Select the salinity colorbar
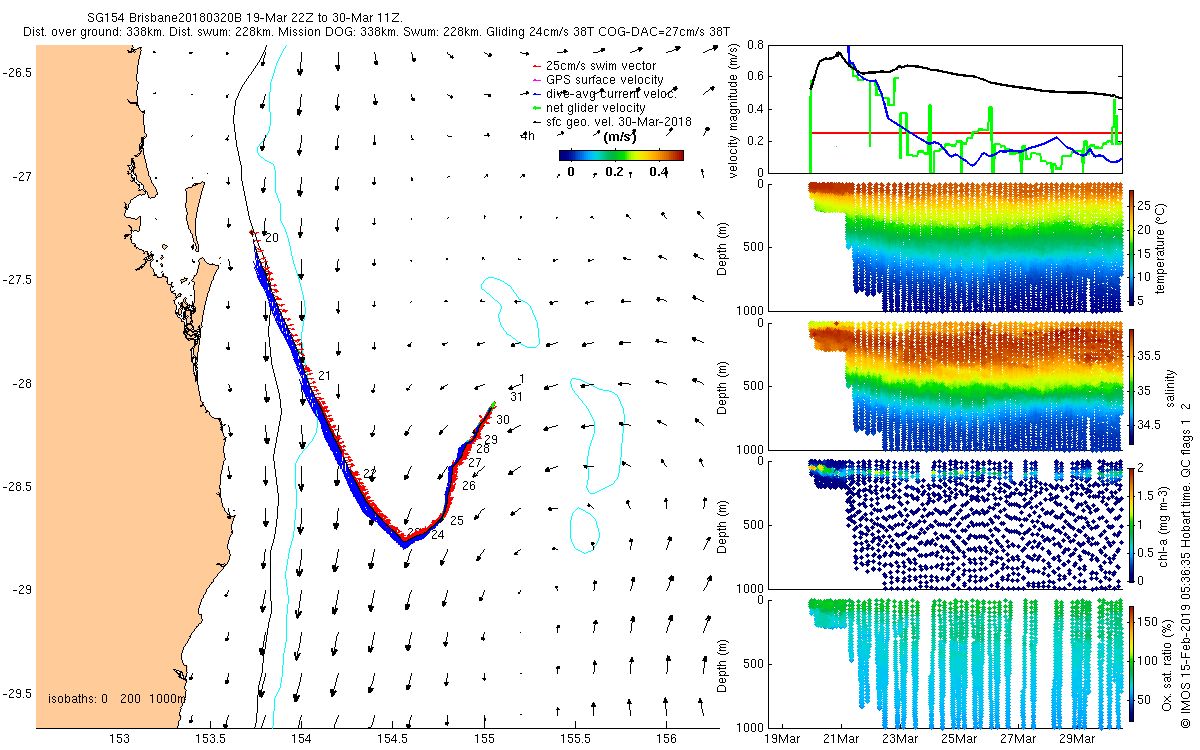 (x=1133, y=387)
